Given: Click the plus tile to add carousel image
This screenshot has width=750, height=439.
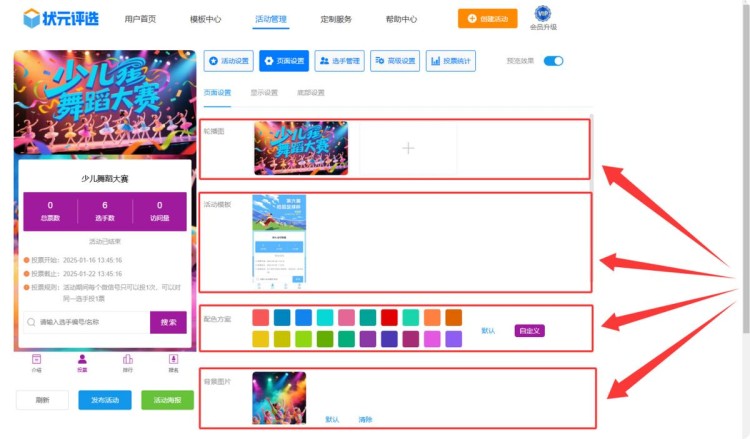Looking at the screenshot, I should click(x=407, y=149).
